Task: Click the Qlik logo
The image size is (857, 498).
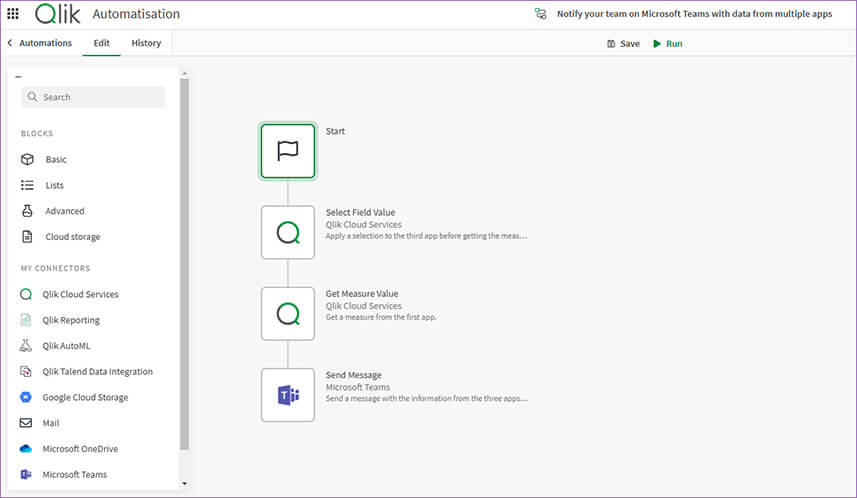Action: pos(58,14)
